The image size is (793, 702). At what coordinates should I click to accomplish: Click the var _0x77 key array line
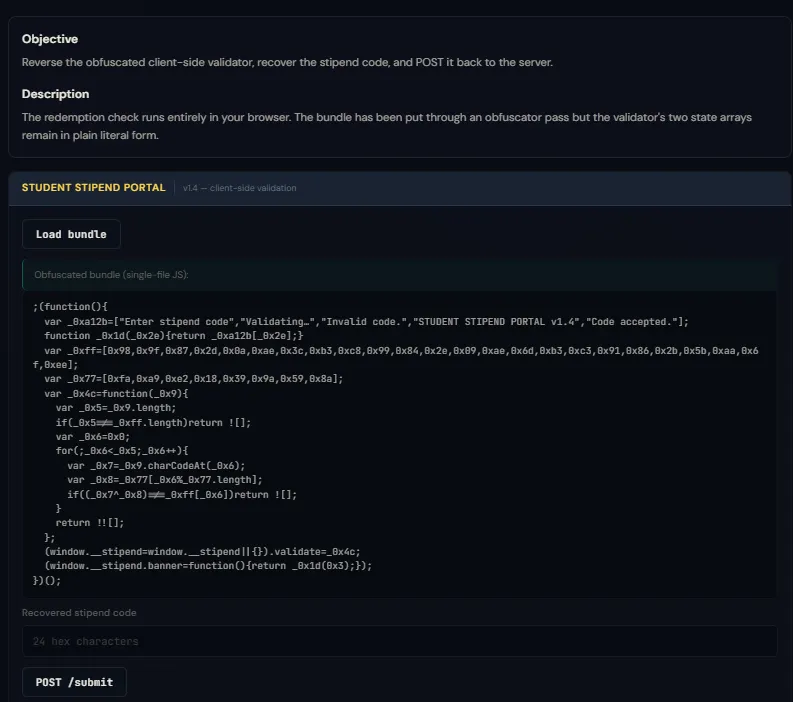coord(193,379)
